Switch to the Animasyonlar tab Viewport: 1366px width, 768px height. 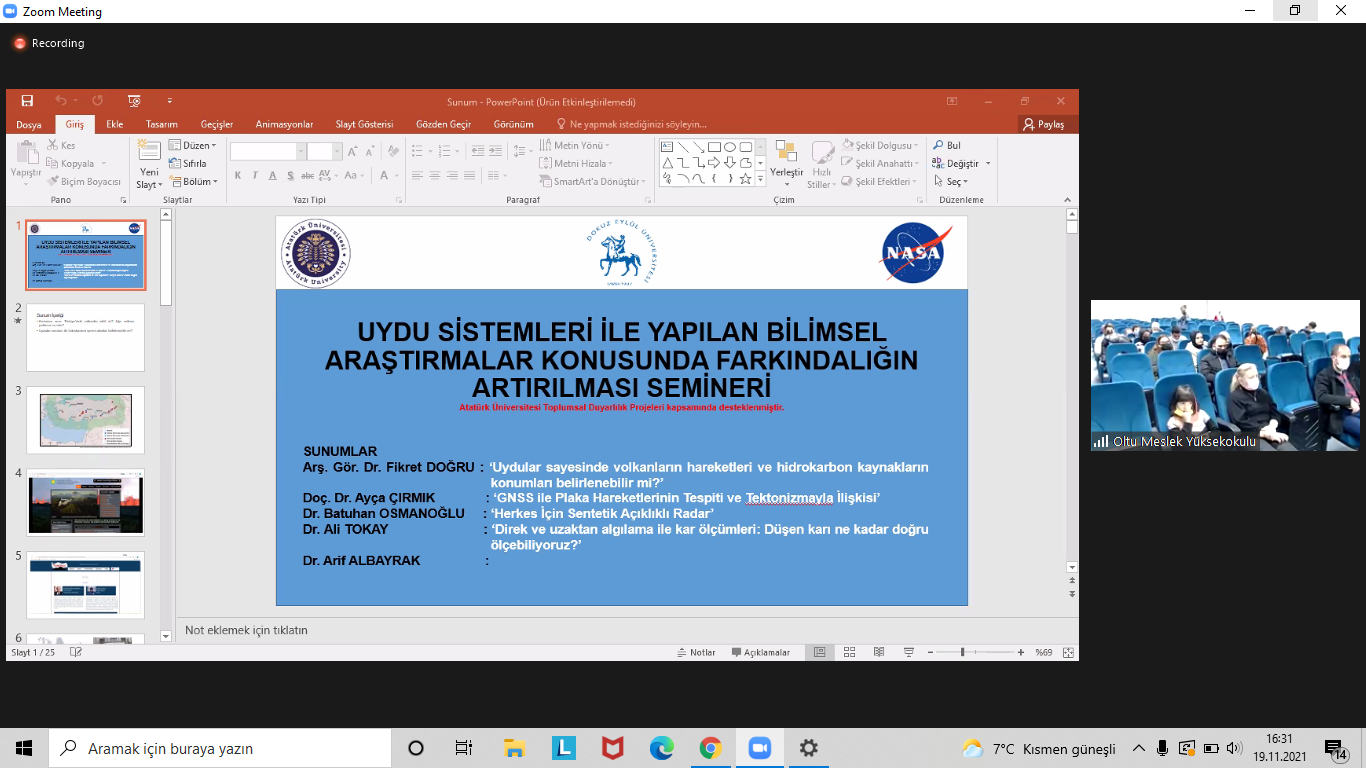click(284, 124)
